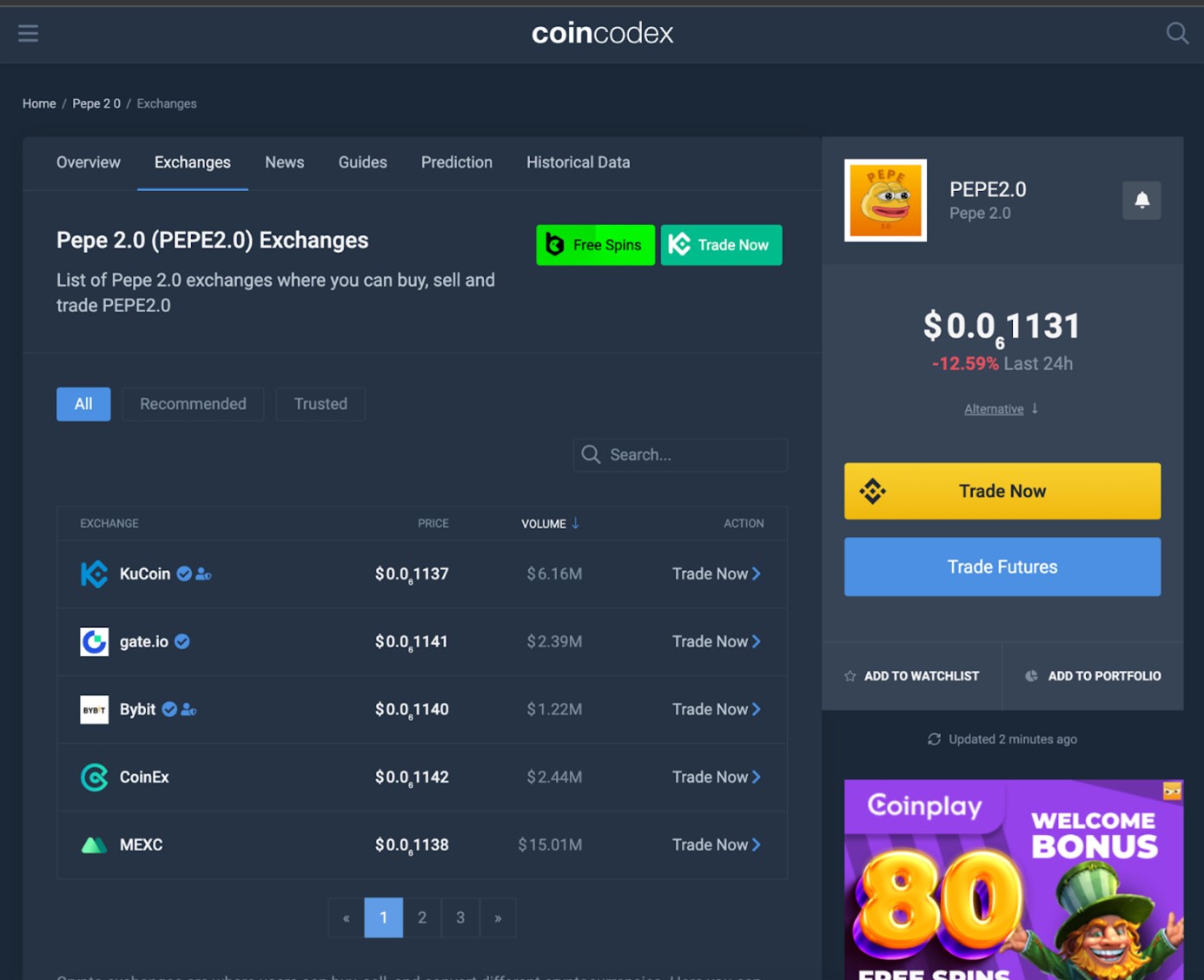The height and width of the screenshot is (980, 1204).
Task: Click the coincodex logo
Action: click(x=602, y=33)
